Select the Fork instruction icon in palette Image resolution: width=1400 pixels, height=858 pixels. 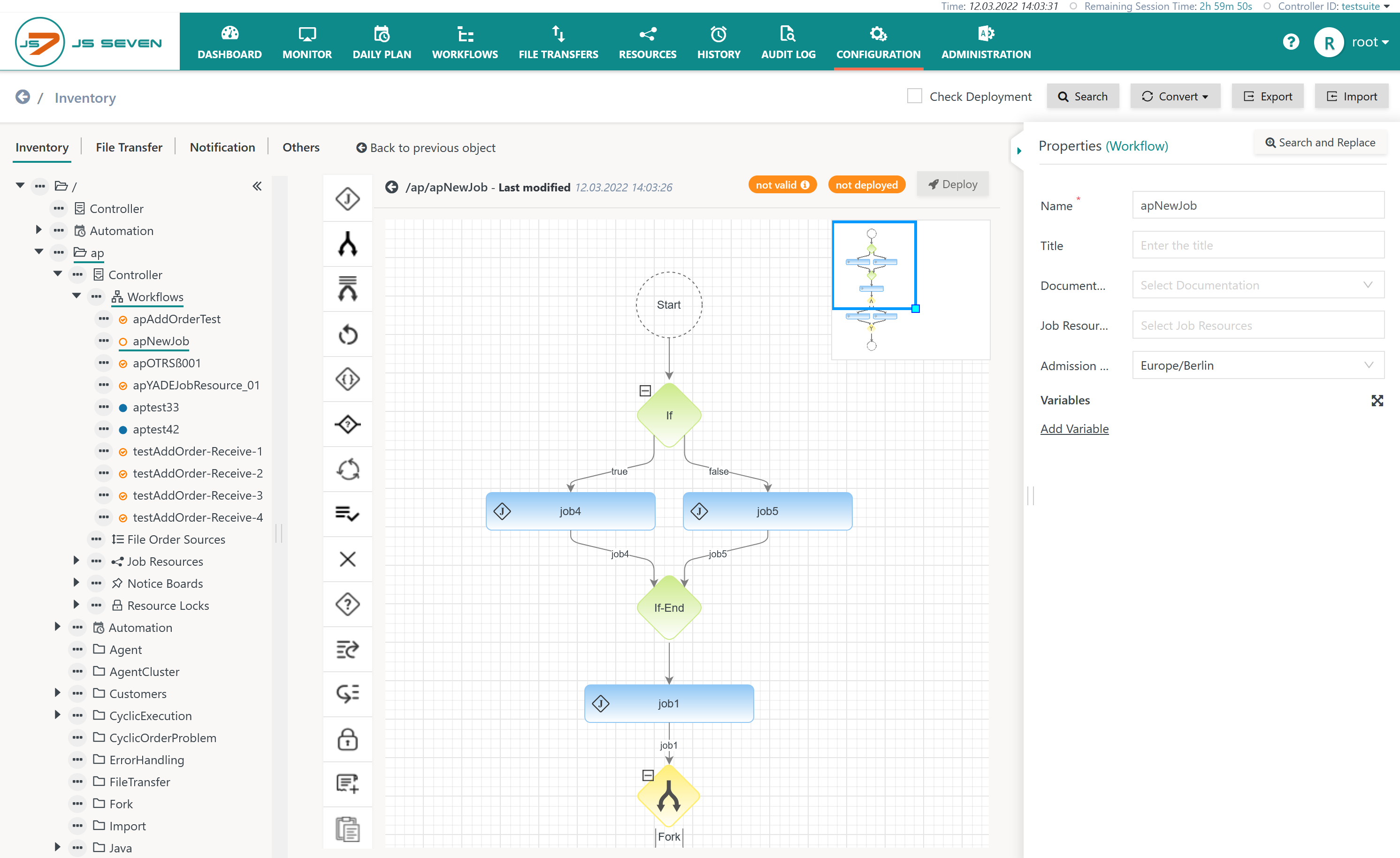tap(347, 244)
